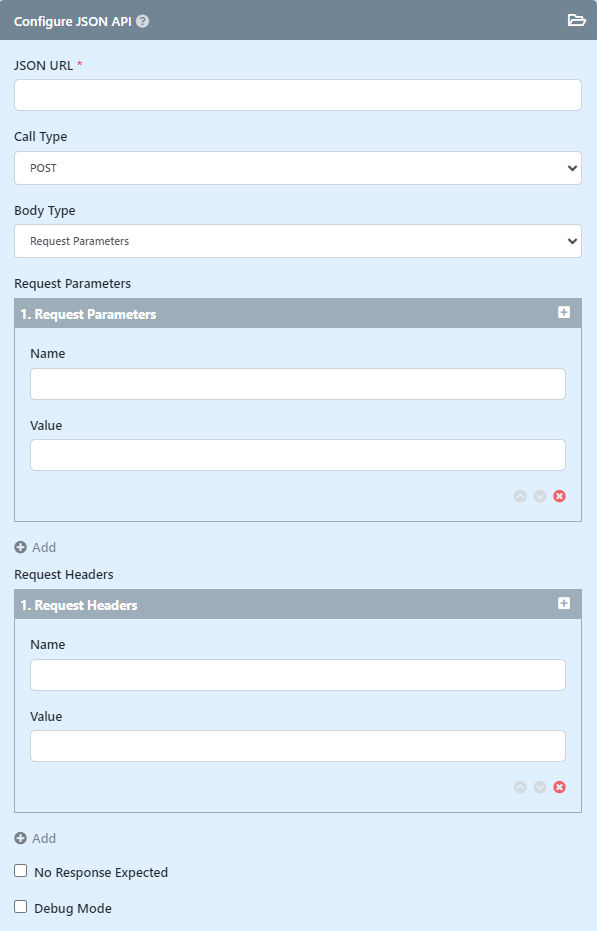Screen dimensions: 597x931
Task: Move Request Parameters row up
Action: tap(520, 496)
